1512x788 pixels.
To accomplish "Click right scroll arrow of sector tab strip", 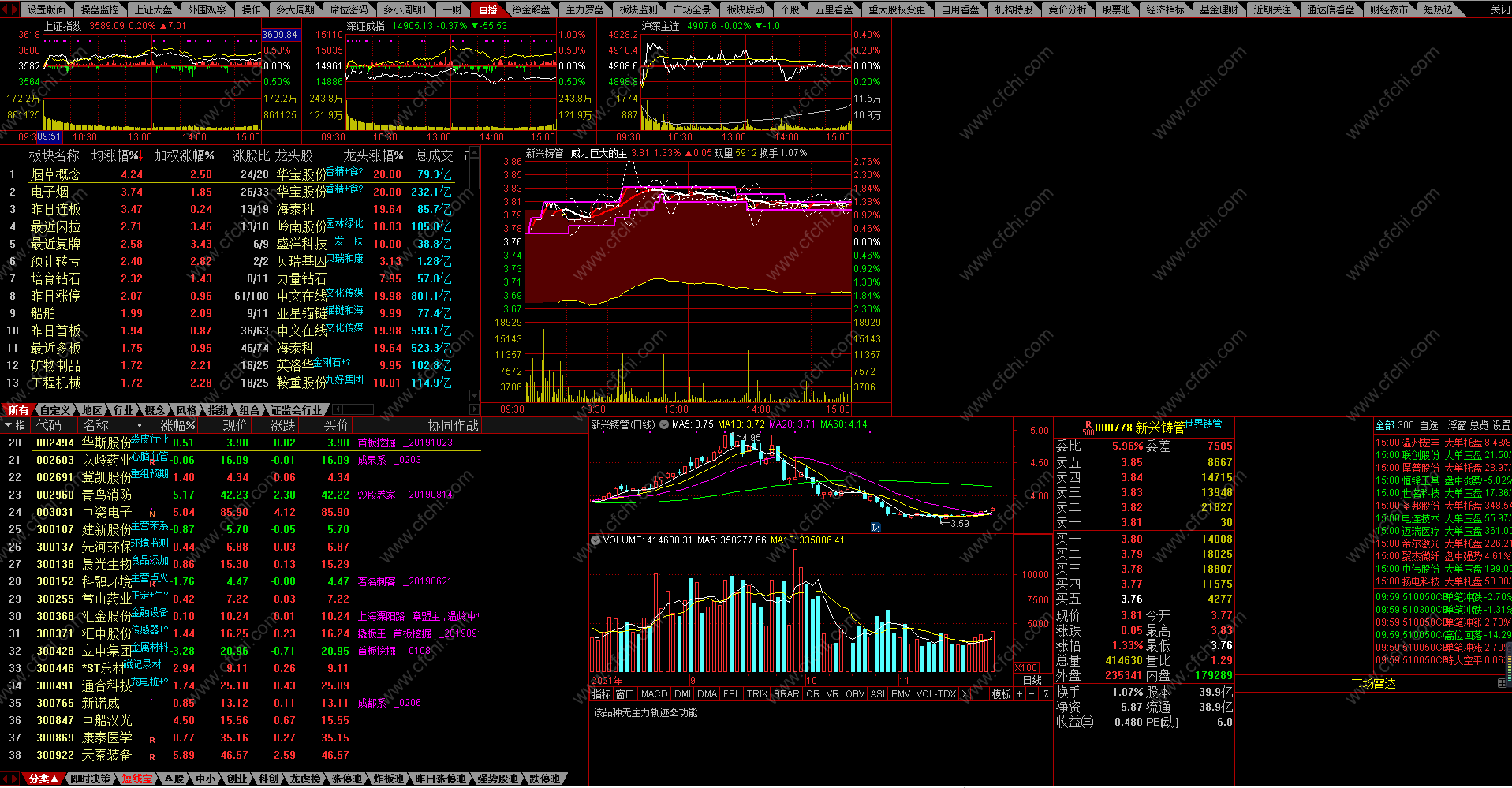I will [473, 410].
